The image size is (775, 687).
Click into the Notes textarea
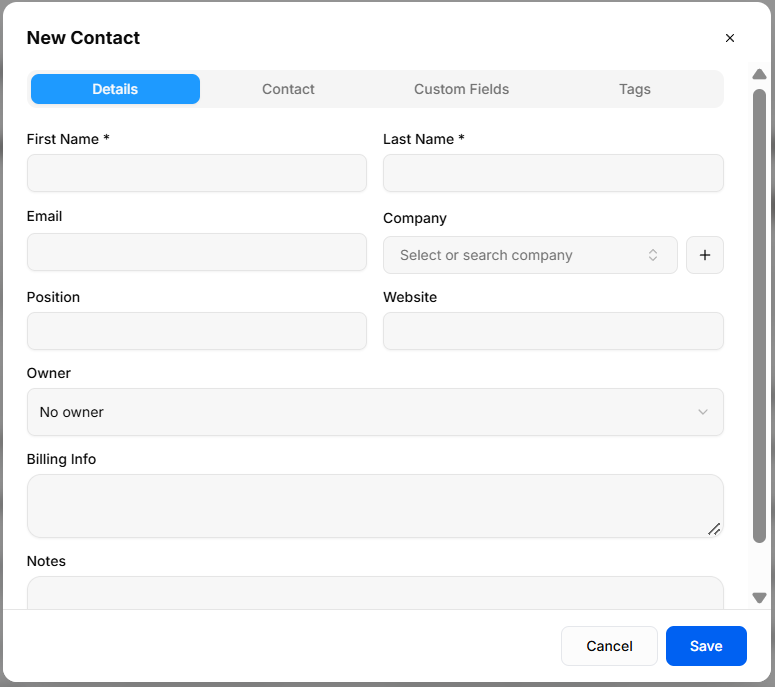coord(375,593)
